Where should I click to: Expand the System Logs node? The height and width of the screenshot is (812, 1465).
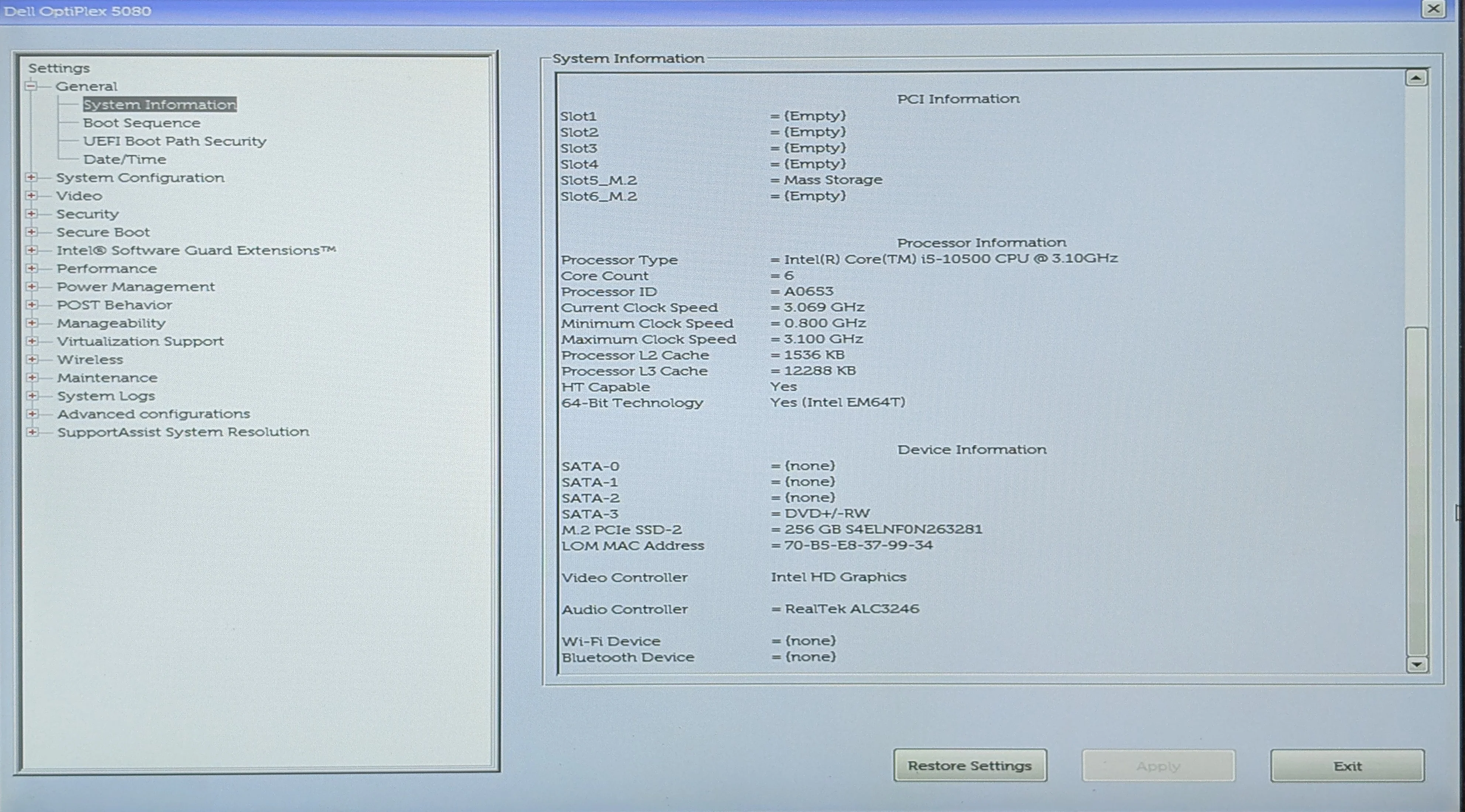click(x=32, y=396)
